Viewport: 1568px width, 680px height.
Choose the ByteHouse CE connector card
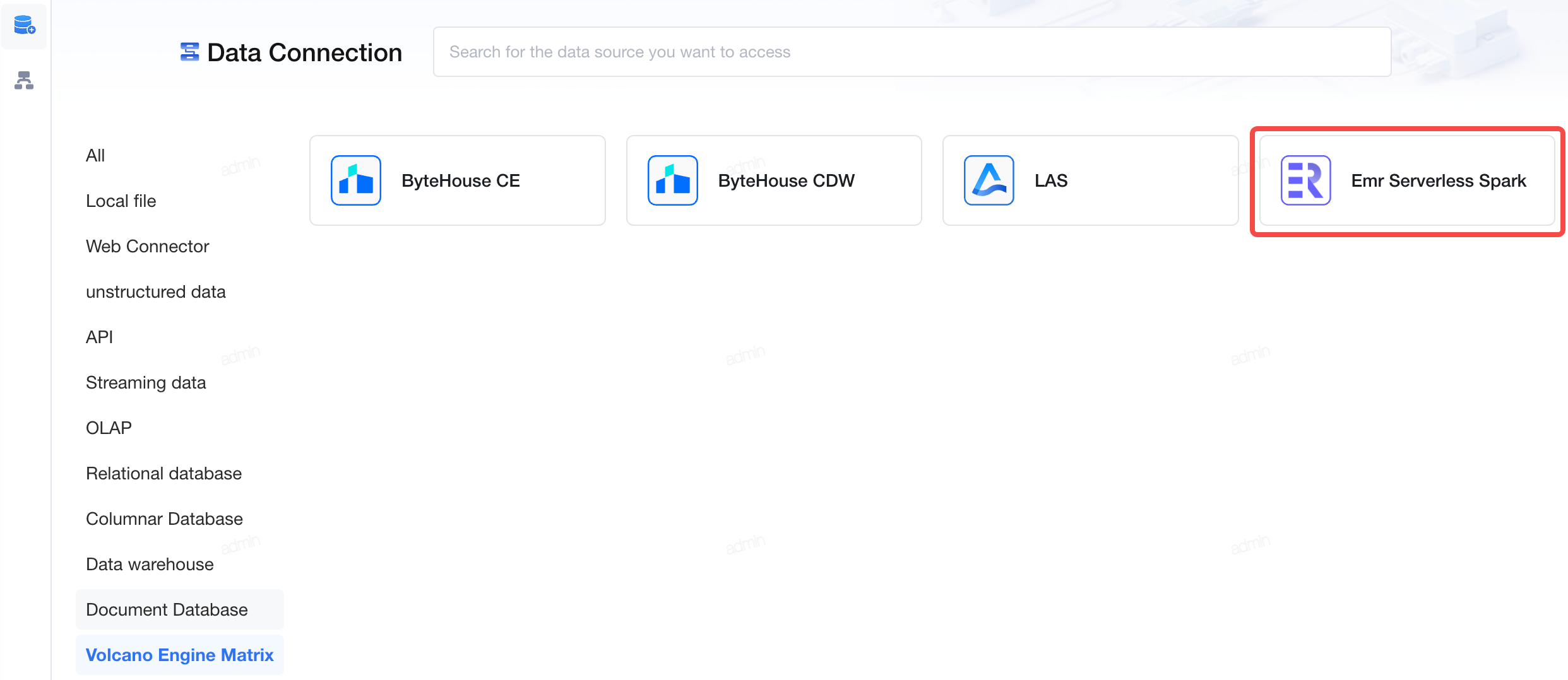coord(458,180)
